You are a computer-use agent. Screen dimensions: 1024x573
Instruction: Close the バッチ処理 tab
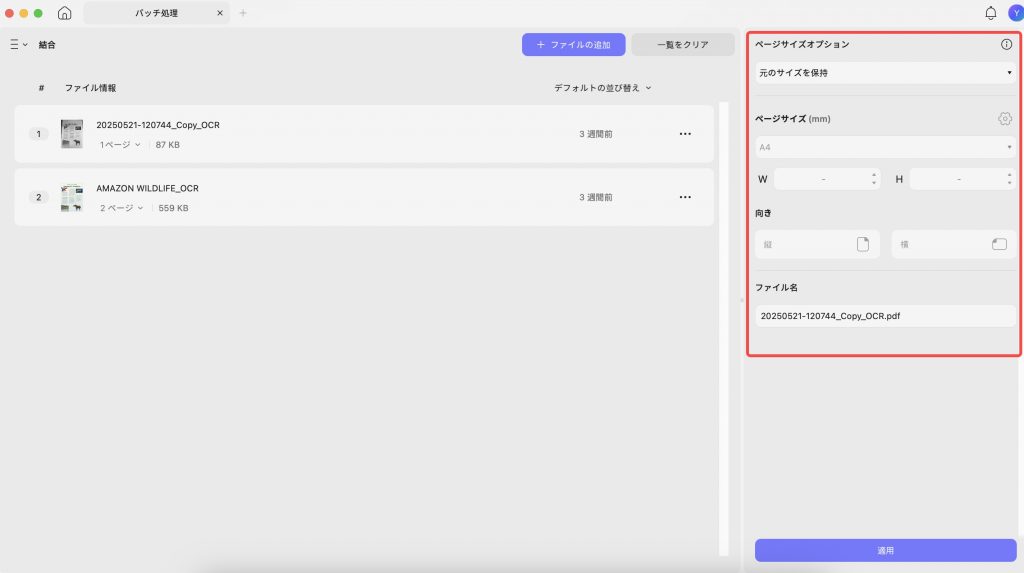[219, 13]
